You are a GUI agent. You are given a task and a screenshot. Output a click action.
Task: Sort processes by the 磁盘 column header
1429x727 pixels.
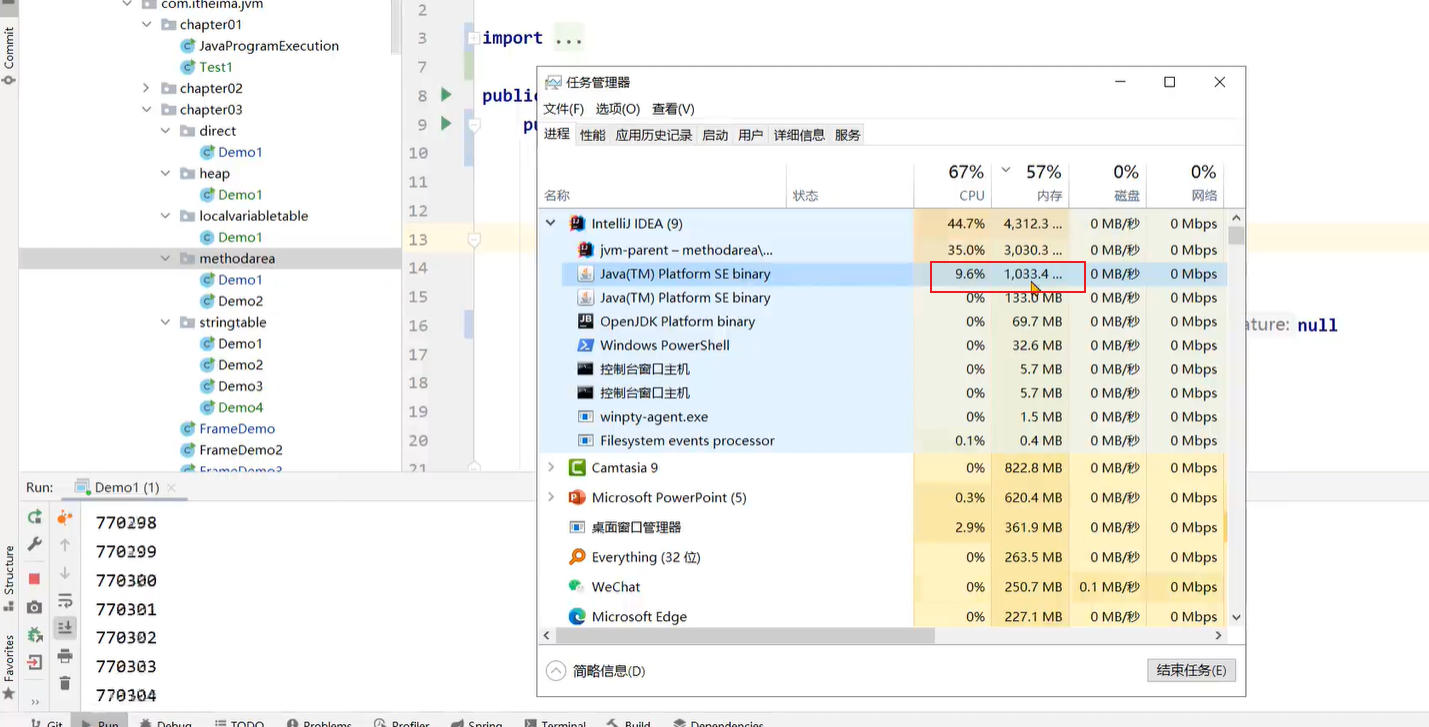[1107, 183]
